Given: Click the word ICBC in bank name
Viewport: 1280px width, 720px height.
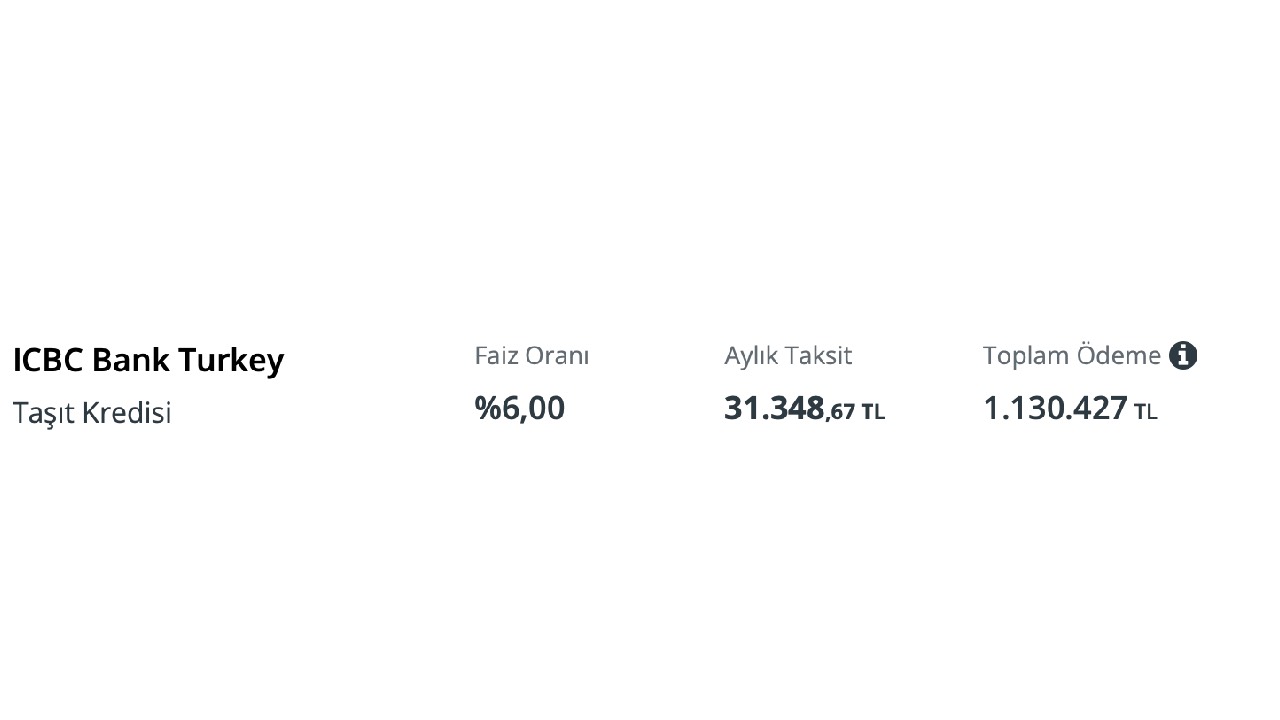Looking at the screenshot, I should [x=48, y=360].
